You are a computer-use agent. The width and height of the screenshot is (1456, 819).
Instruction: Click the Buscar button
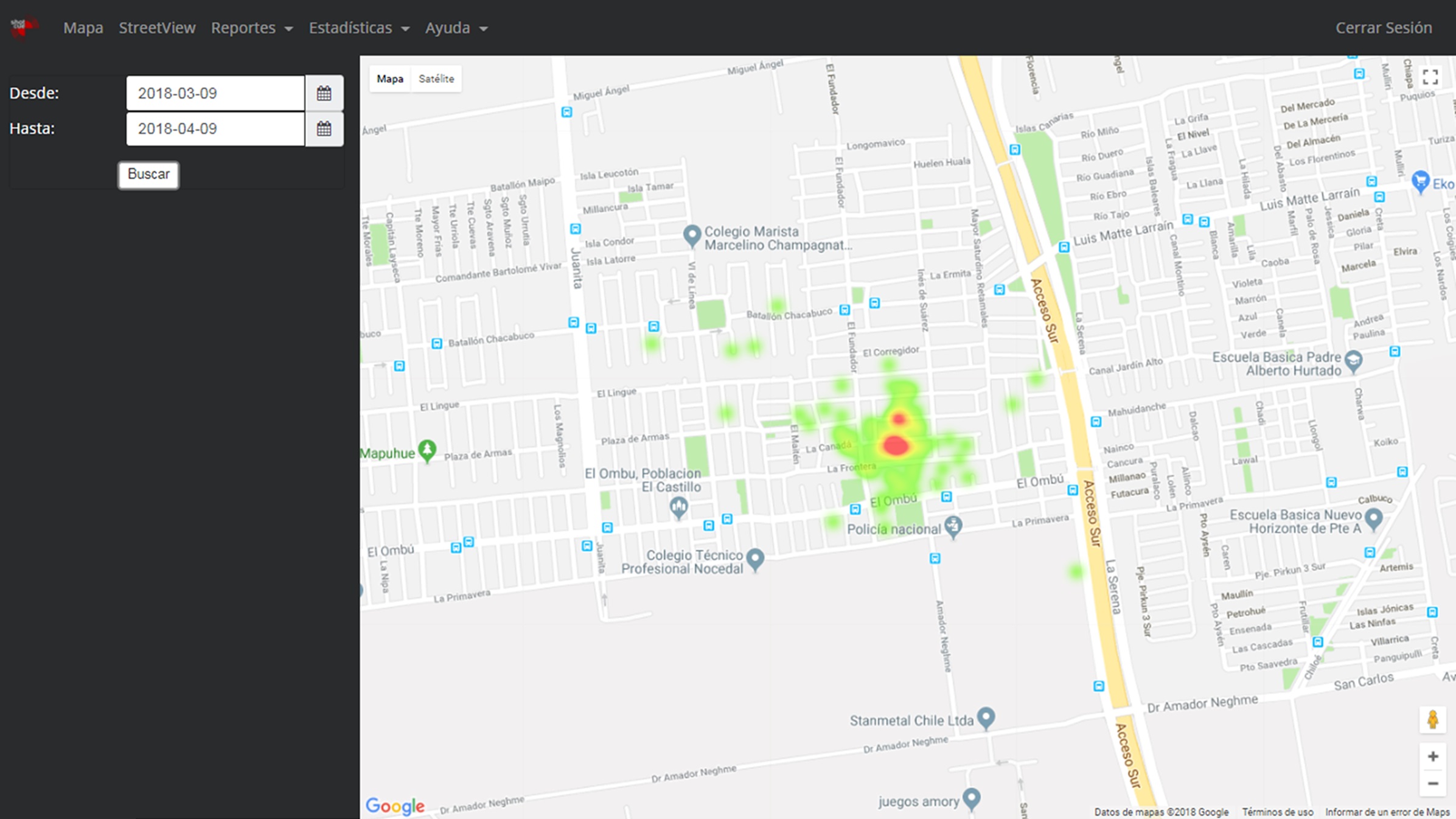[x=148, y=174]
